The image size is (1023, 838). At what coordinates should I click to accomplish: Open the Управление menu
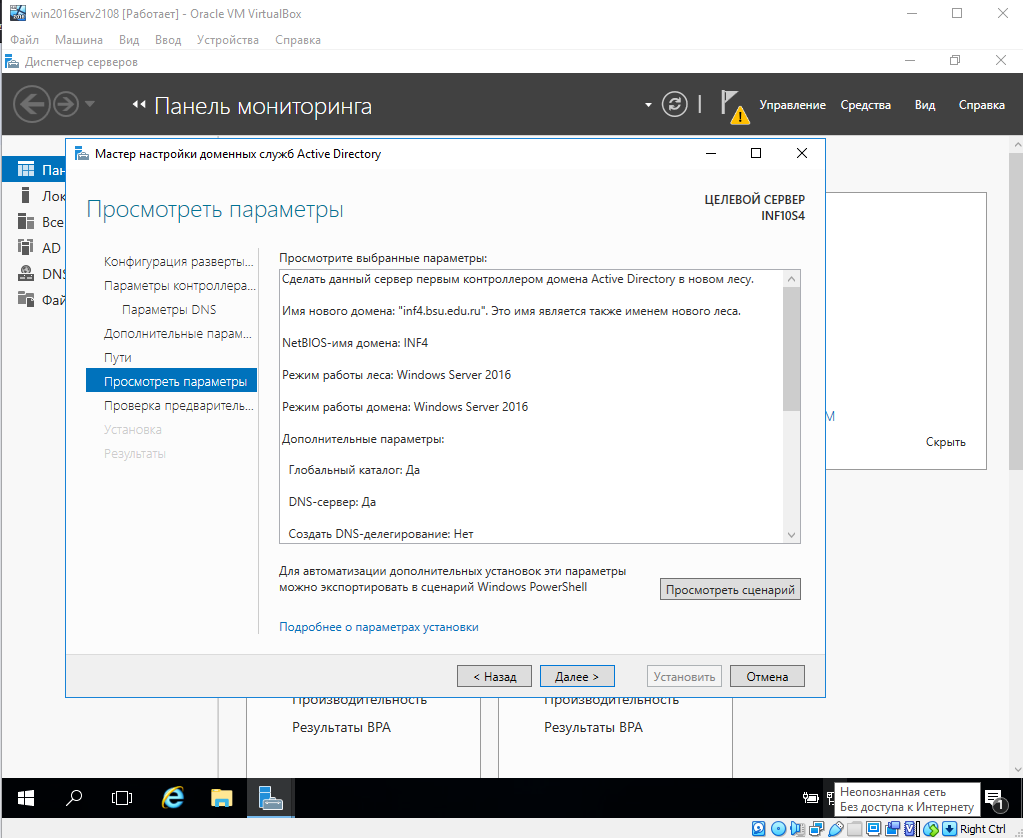[792, 105]
